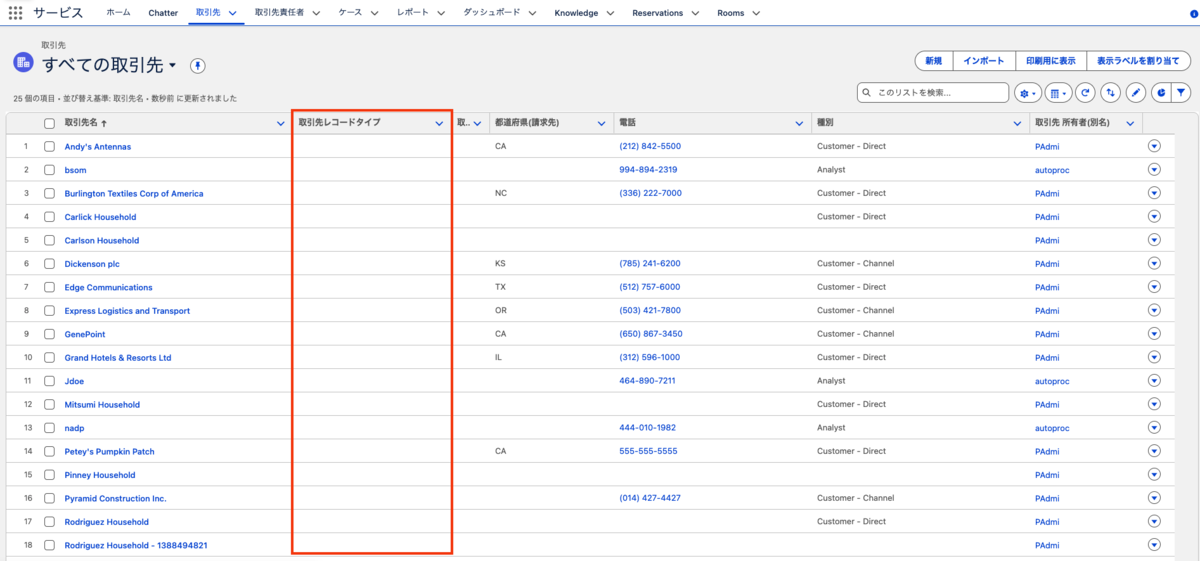Screen dimensions: 1200x561
Task: Open the 電話 column menu chevron
Action: point(800,123)
